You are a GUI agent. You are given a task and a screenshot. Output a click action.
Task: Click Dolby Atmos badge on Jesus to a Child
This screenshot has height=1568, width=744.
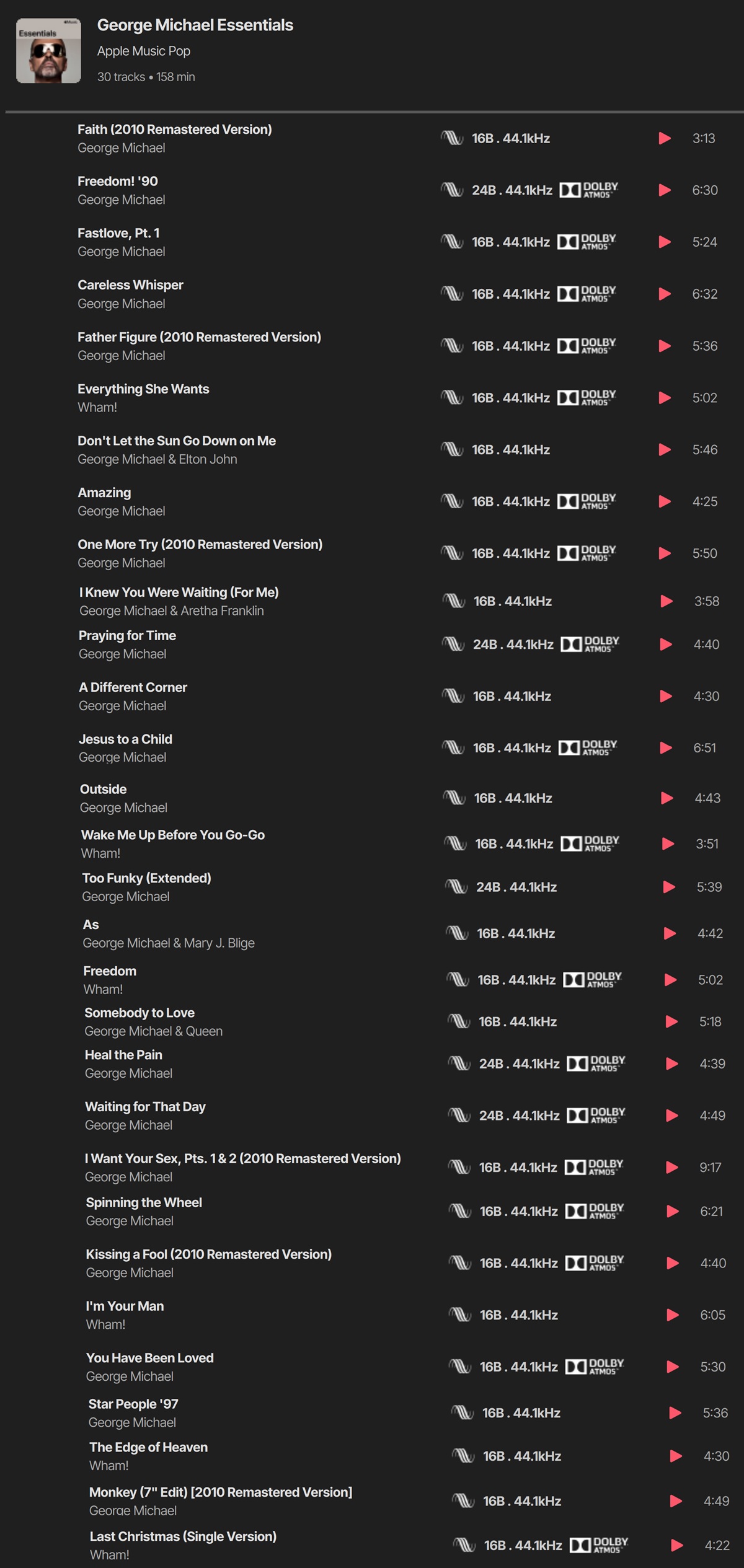(x=588, y=748)
